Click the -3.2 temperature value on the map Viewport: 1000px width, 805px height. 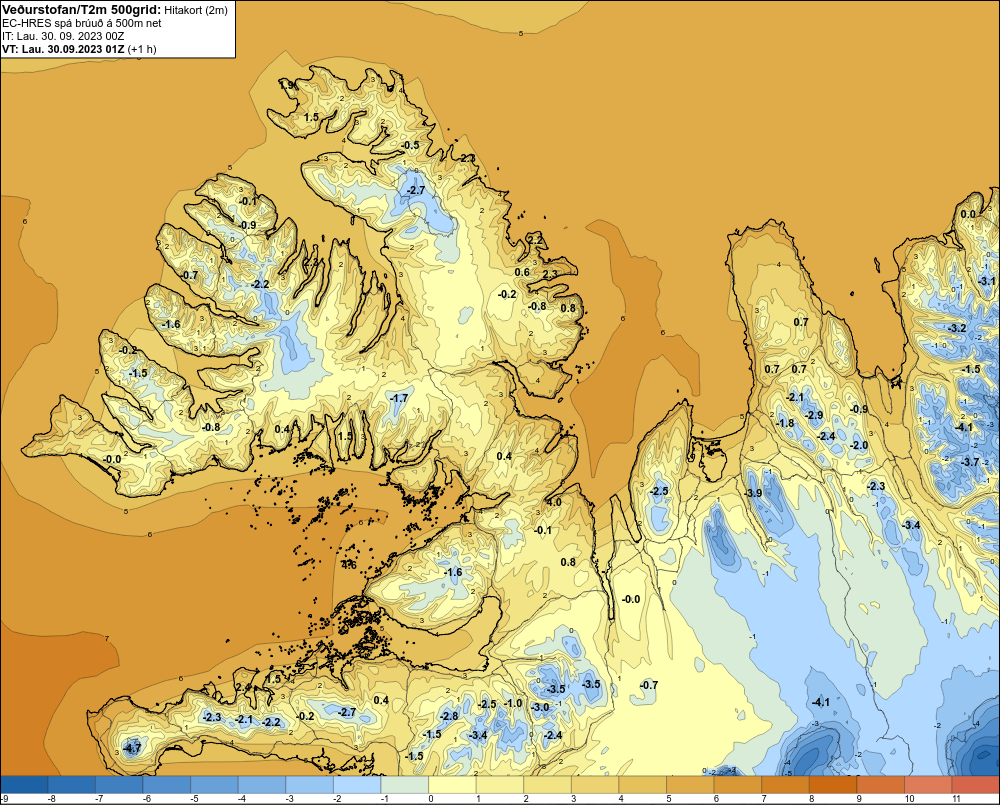coord(957,328)
